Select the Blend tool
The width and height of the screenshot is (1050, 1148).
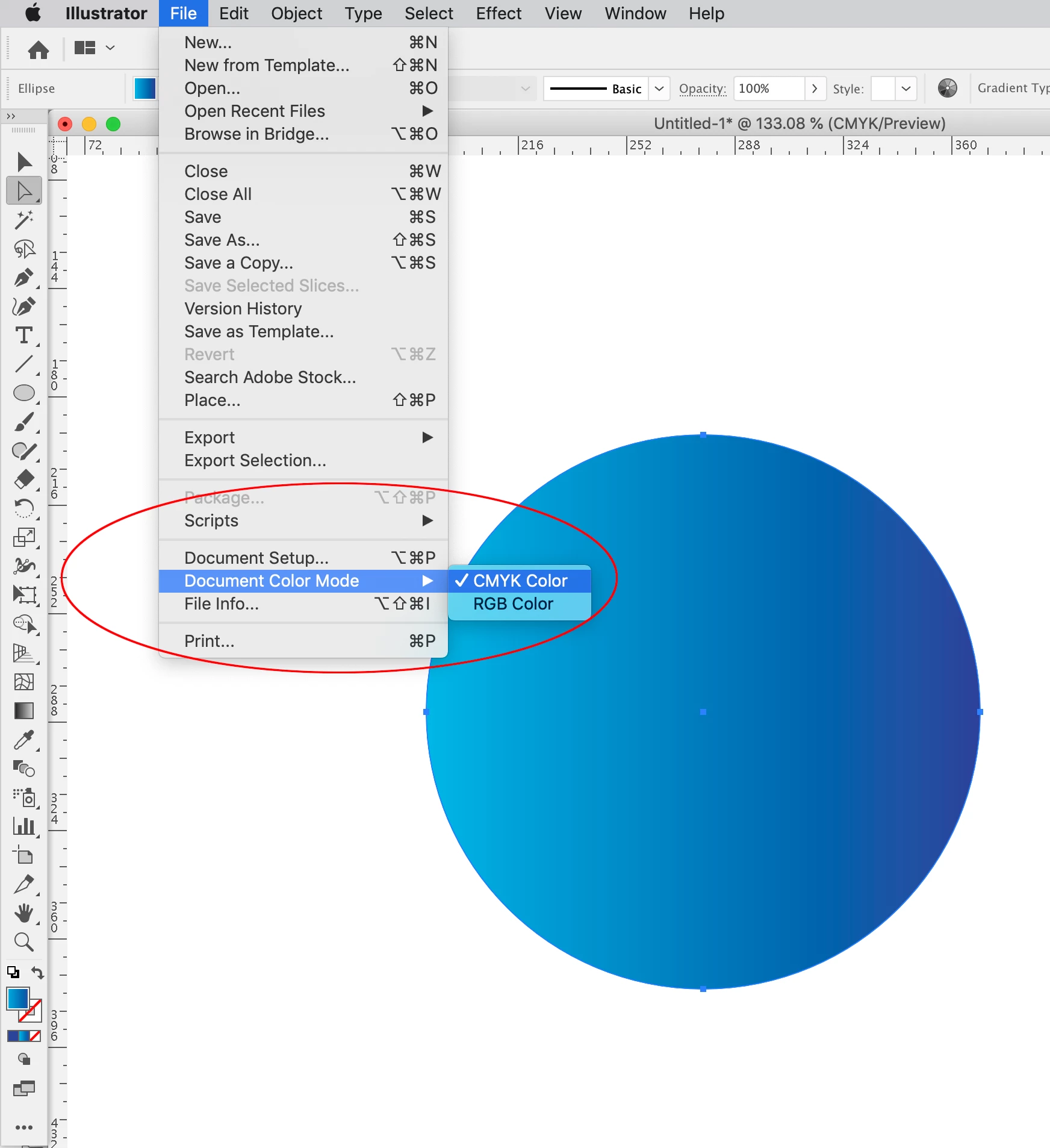click(24, 769)
